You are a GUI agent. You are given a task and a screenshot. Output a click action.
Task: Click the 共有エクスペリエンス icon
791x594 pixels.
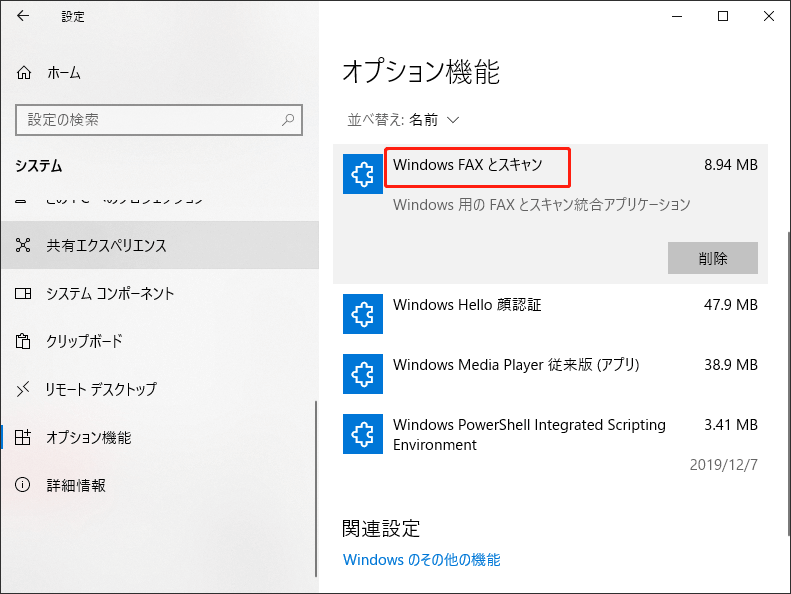[23, 245]
